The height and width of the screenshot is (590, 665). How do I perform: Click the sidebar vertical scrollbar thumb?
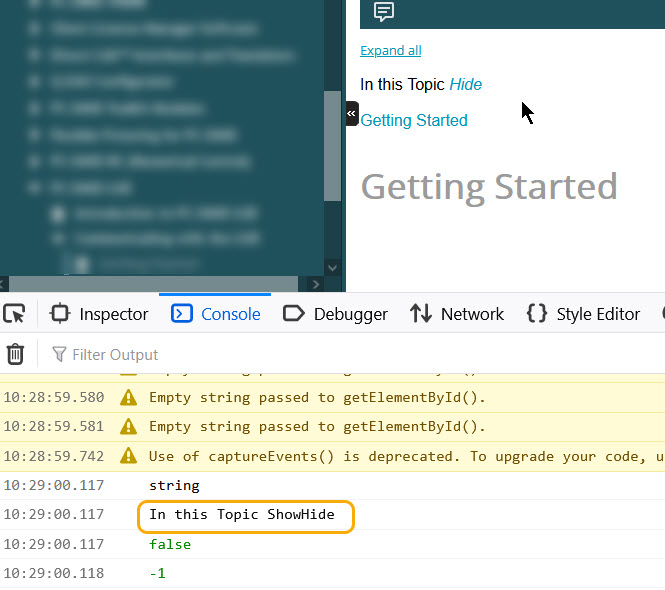[332, 145]
